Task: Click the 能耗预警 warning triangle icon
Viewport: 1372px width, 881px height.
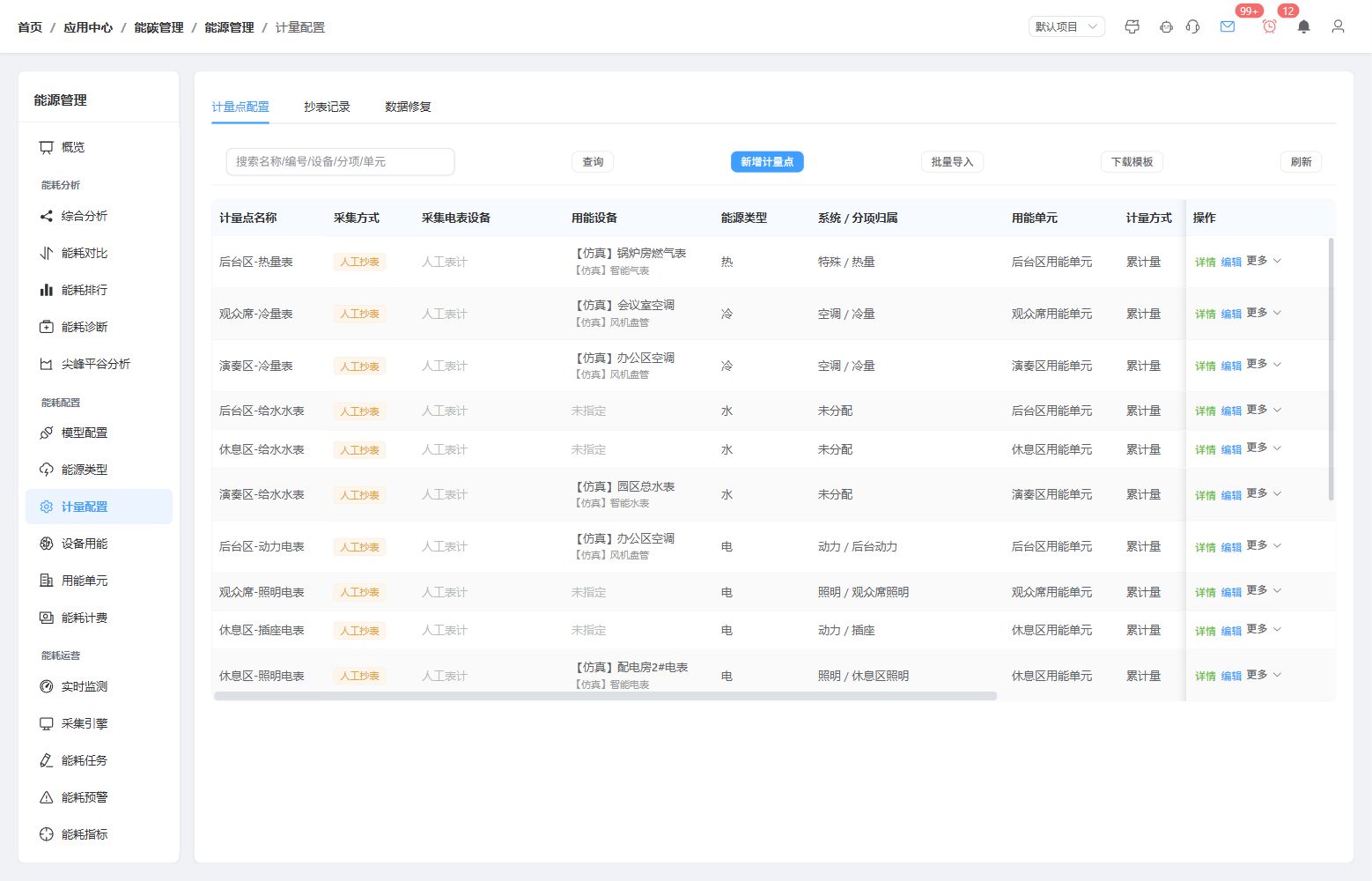Action: coord(47,797)
